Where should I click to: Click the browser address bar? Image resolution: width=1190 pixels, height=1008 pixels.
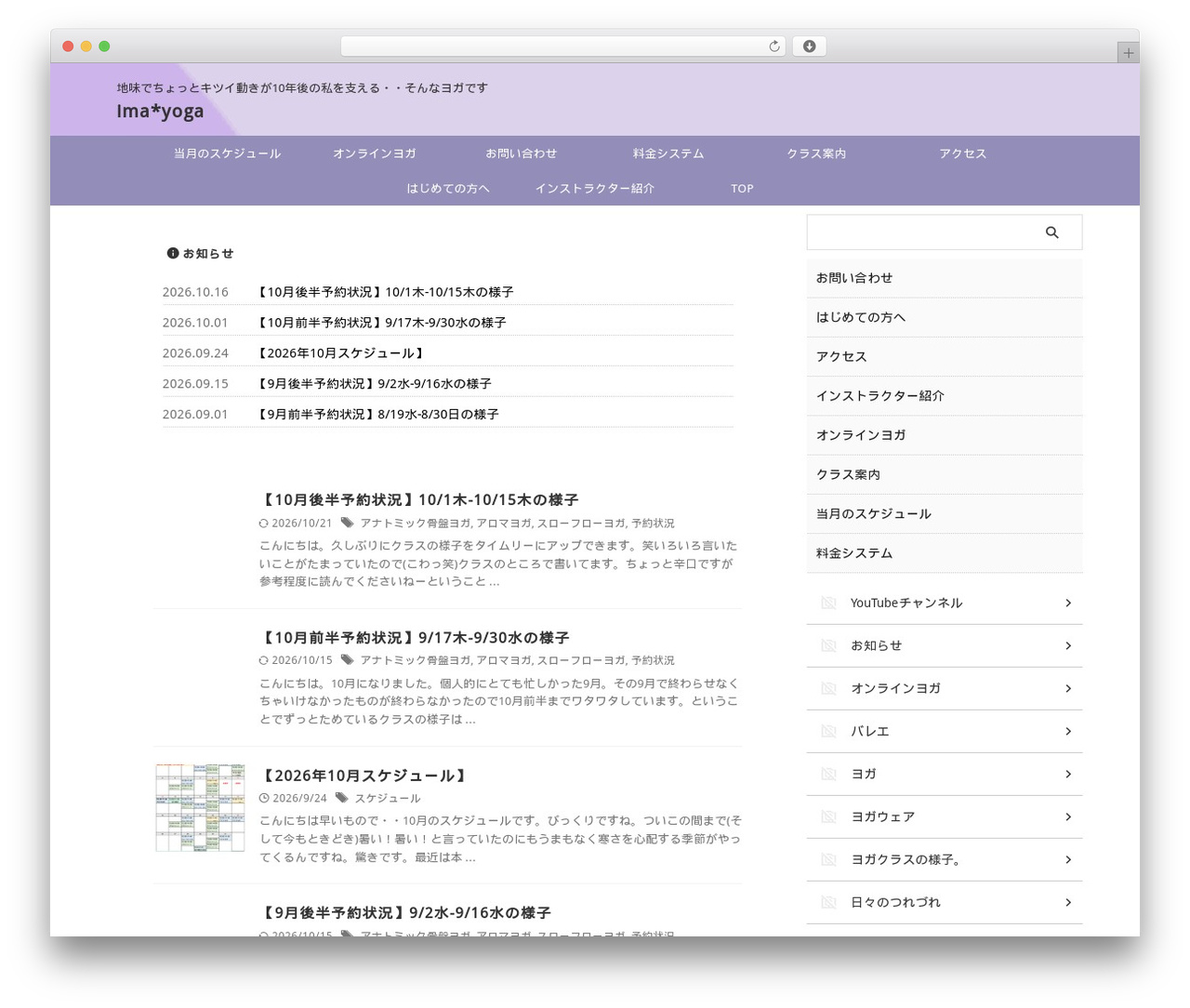563,46
